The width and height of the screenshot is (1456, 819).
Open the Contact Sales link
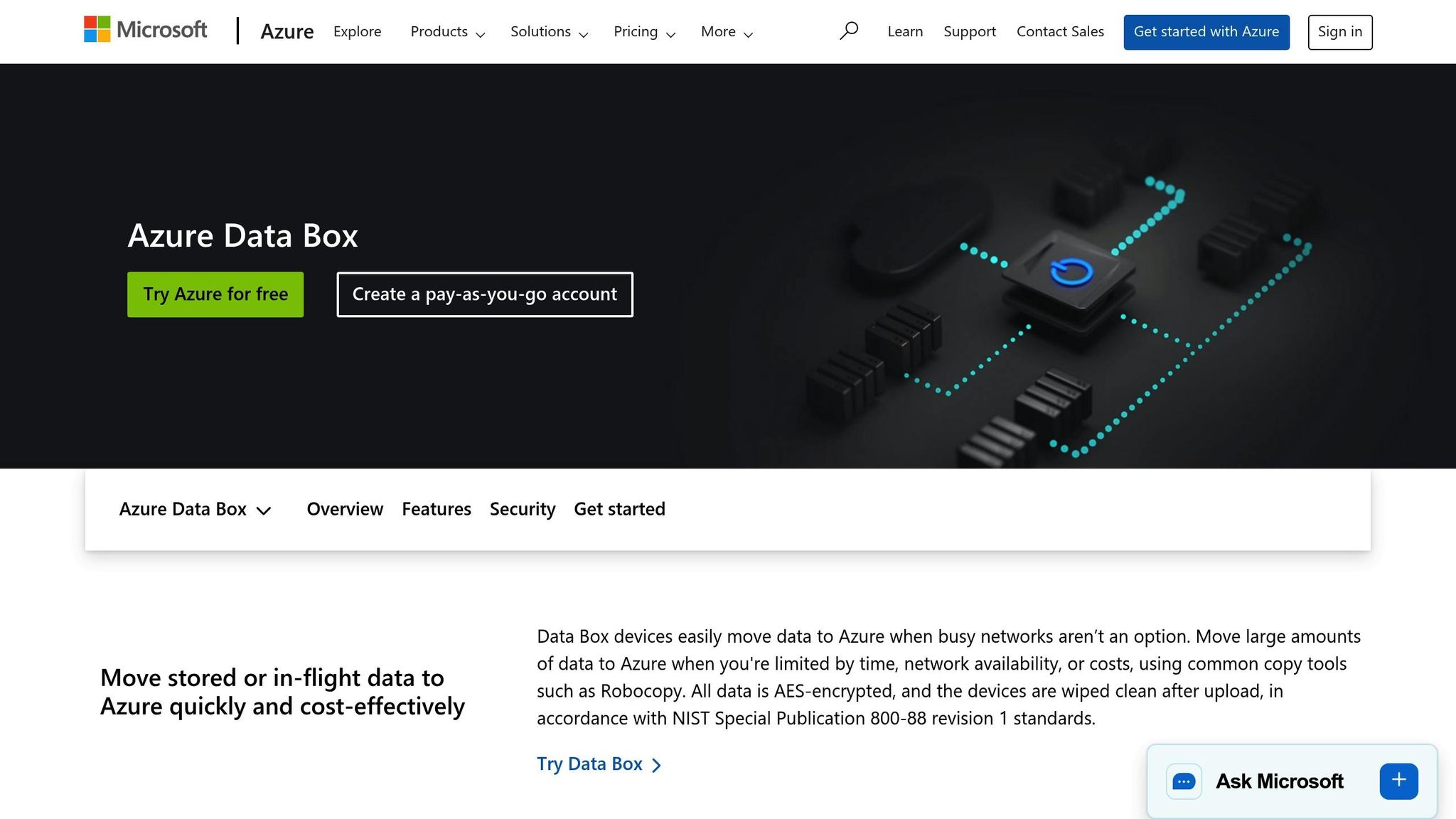pos(1060,31)
